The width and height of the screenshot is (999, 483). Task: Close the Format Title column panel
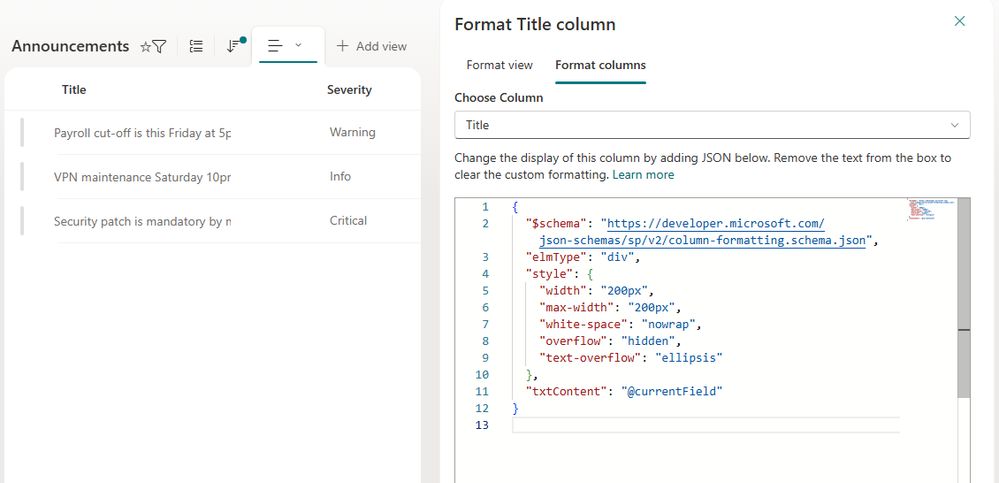click(959, 21)
